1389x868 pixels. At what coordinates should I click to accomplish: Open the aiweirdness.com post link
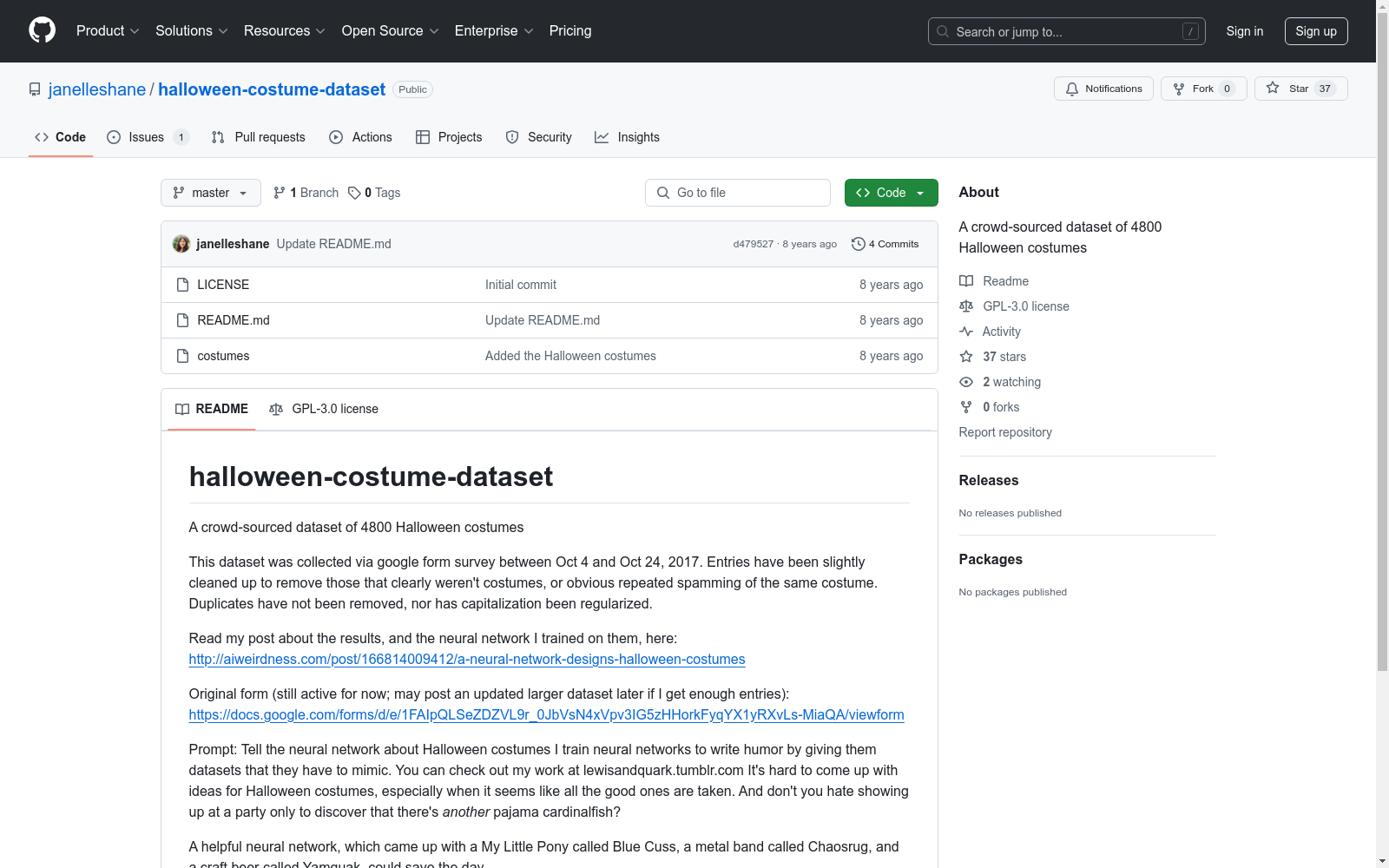(467, 659)
